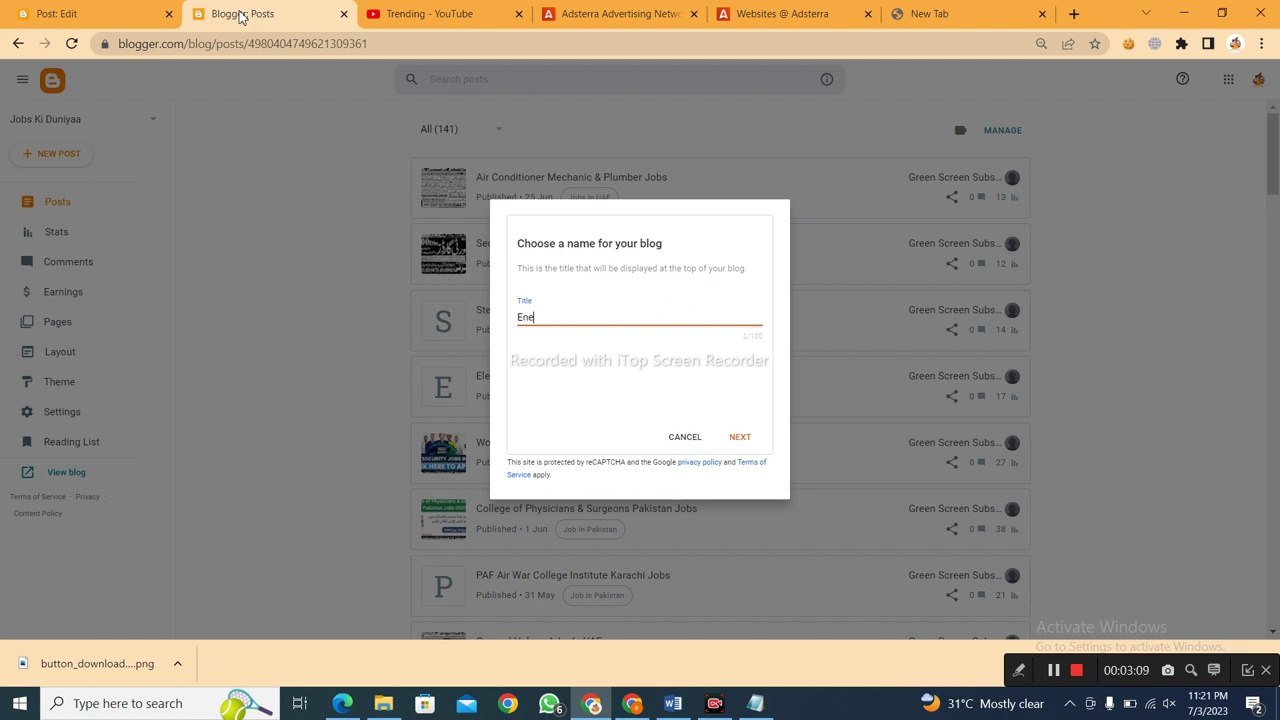The image size is (1280, 720).
Task: Open the Chrome tab search dropdown
Action: click(1146, 14)
